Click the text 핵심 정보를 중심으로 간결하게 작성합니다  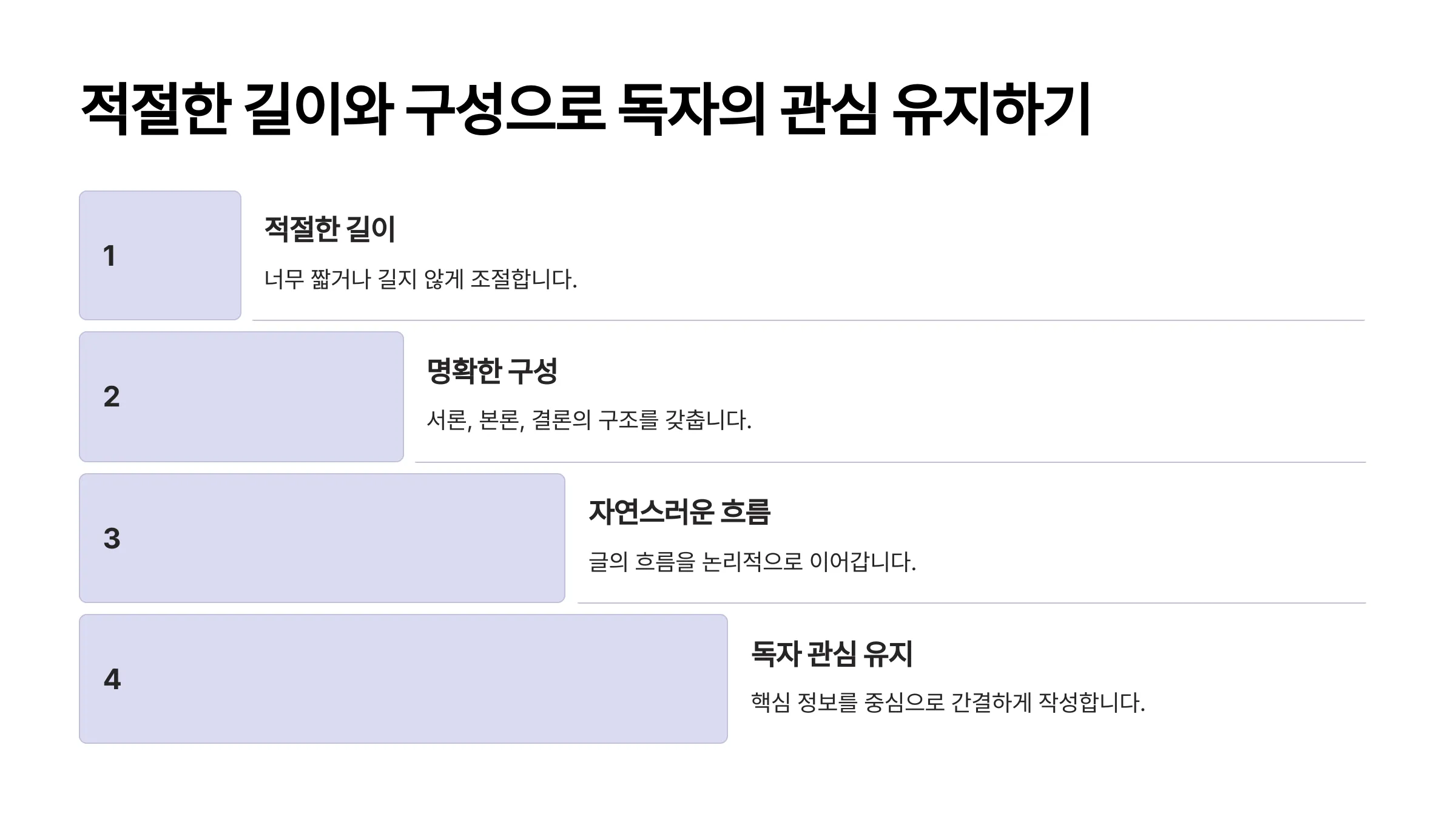tap(948, 703)
